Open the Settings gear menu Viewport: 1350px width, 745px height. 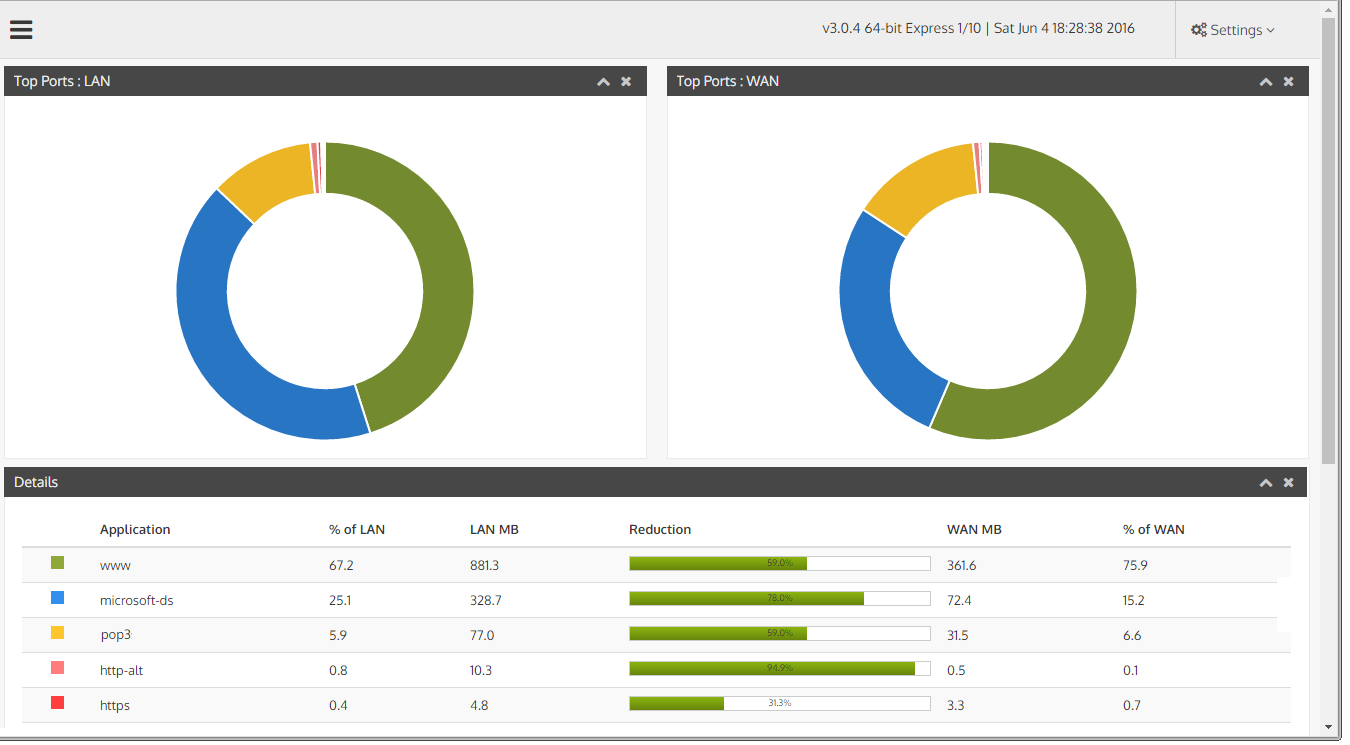coord(1231,29)
